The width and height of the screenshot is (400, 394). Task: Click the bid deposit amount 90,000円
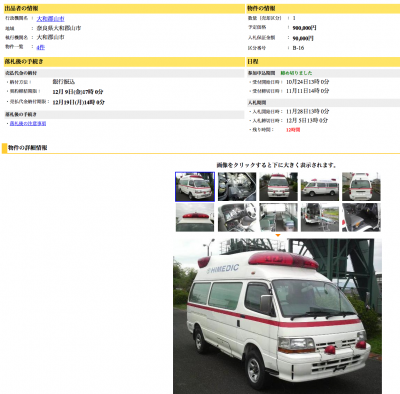click(303, 38)
